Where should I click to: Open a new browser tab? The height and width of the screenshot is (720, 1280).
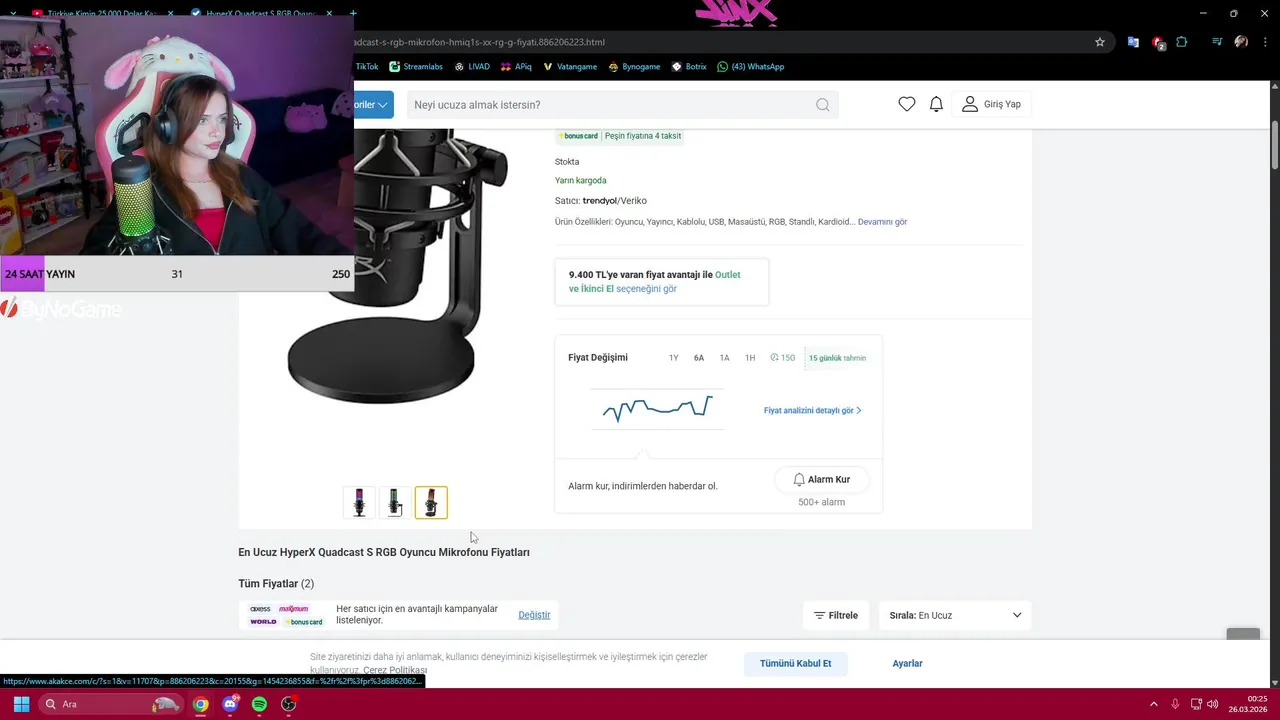tap(352, 14)
